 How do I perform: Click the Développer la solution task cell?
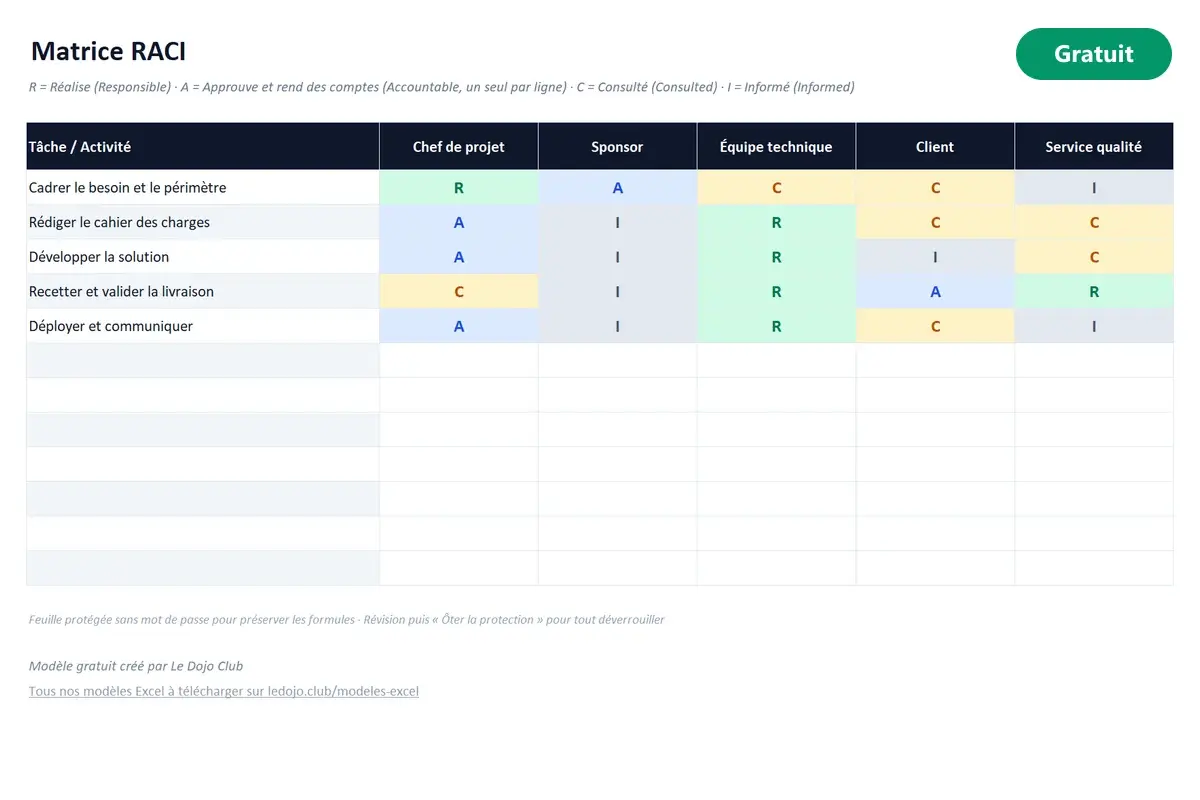pos(203,257)
